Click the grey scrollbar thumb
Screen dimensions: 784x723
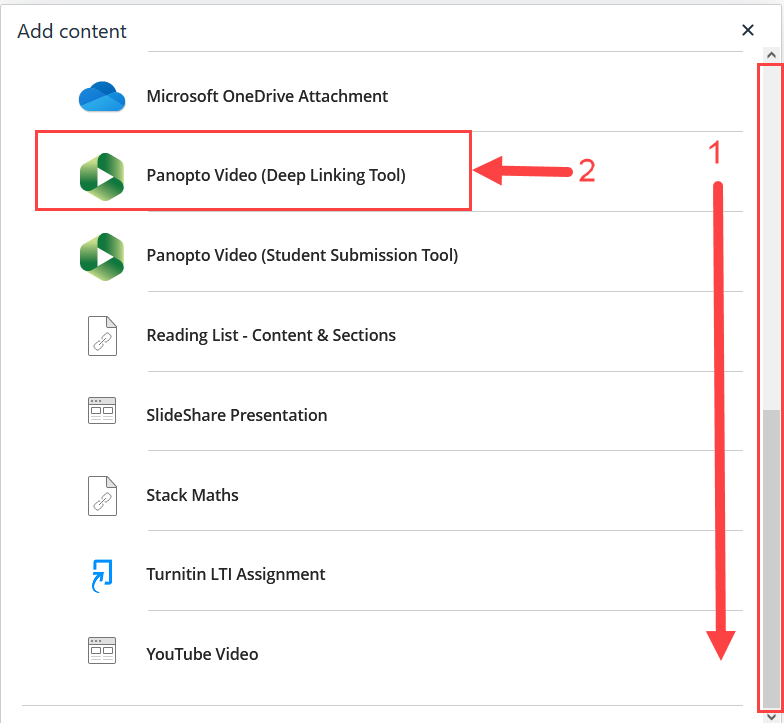(771, 558)
